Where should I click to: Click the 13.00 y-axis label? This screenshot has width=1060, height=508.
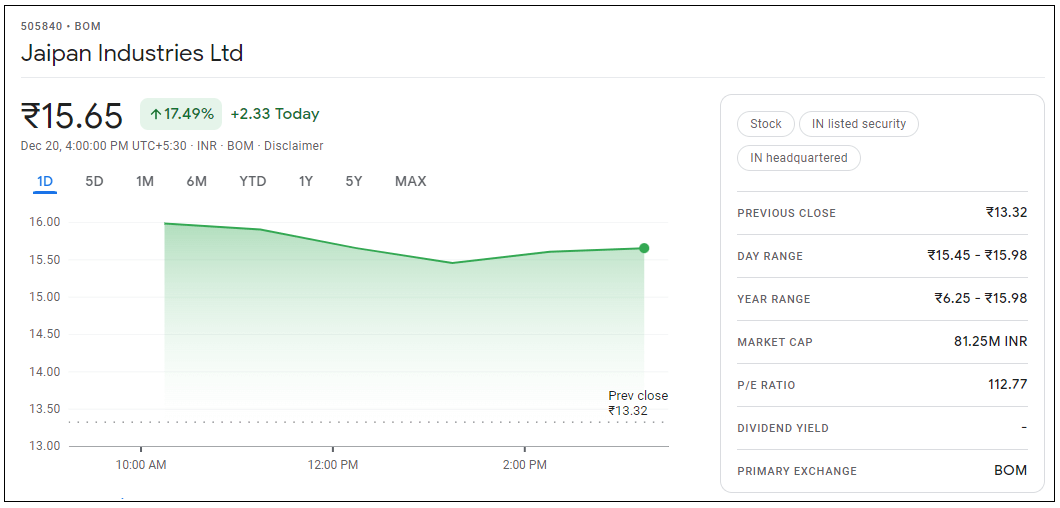coord(45,446)
